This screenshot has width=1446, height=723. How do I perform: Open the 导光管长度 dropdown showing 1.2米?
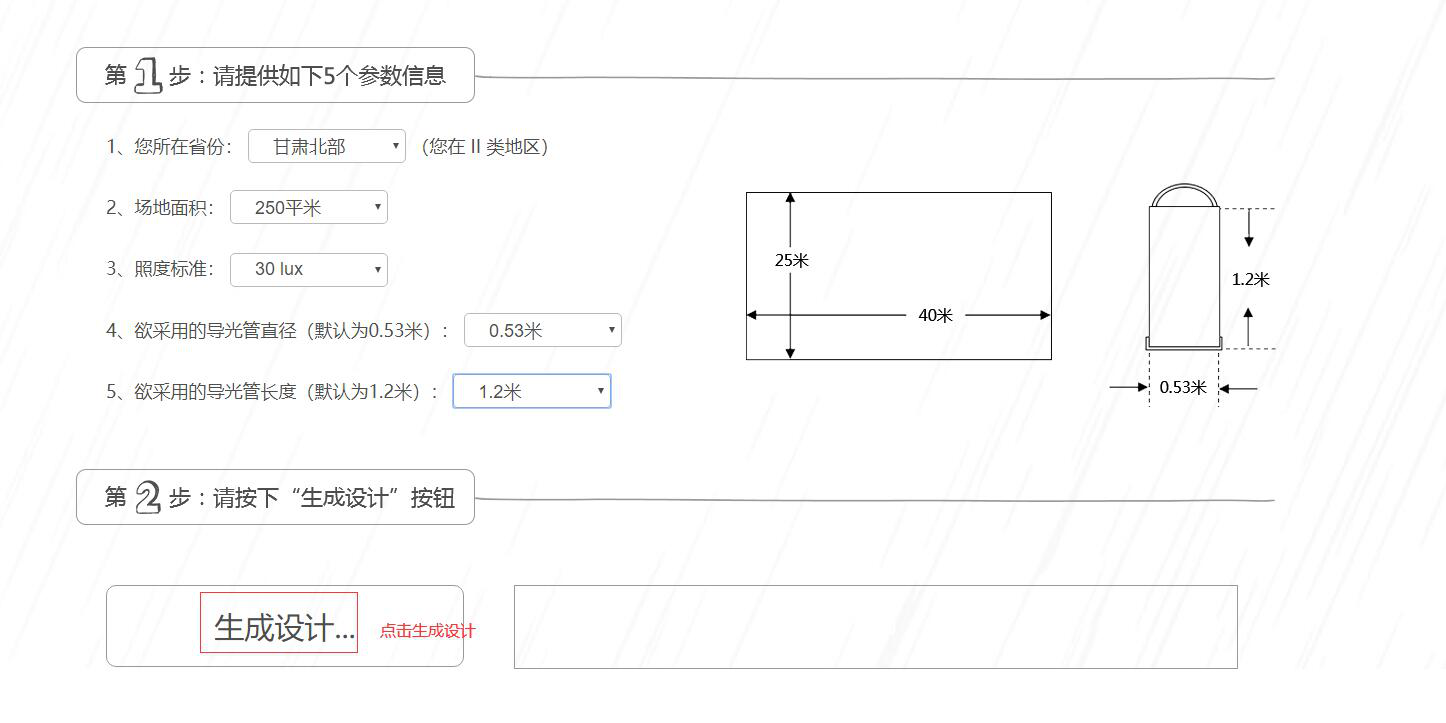pos(531,392)
